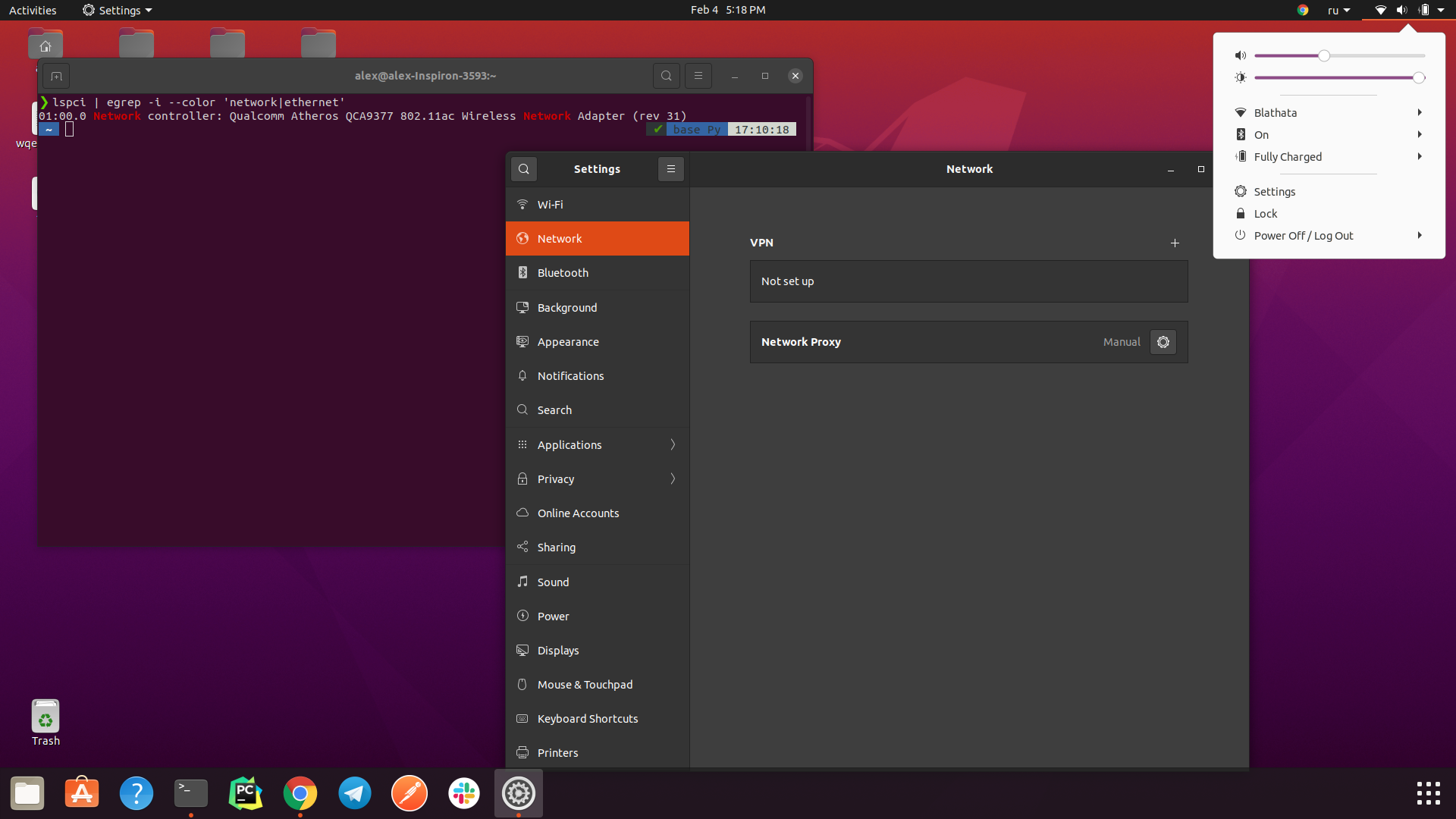Open Sound settings panel
This screenshot has height=819, width=1456.
[x=598, y=582]
